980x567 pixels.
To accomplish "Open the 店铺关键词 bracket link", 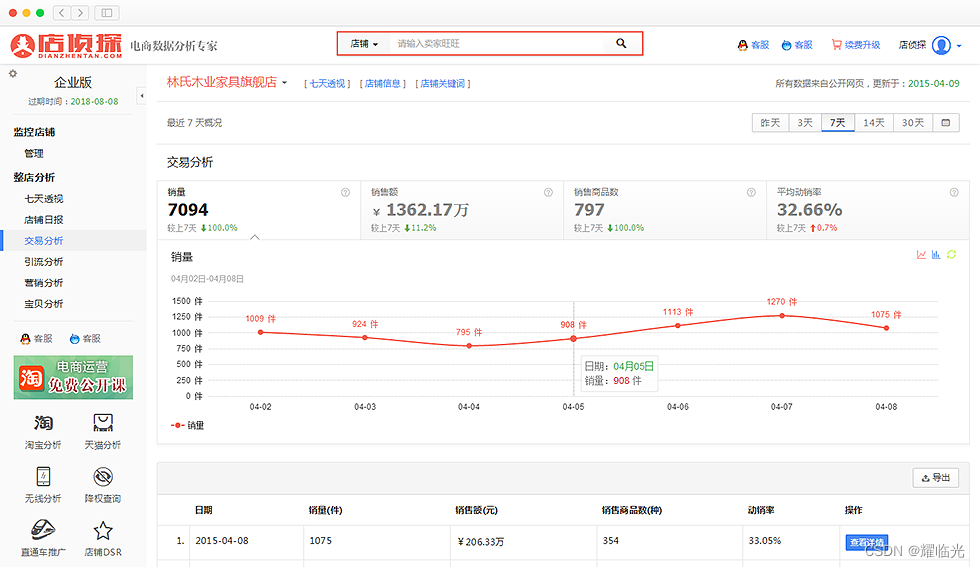I will pos(442,83).
